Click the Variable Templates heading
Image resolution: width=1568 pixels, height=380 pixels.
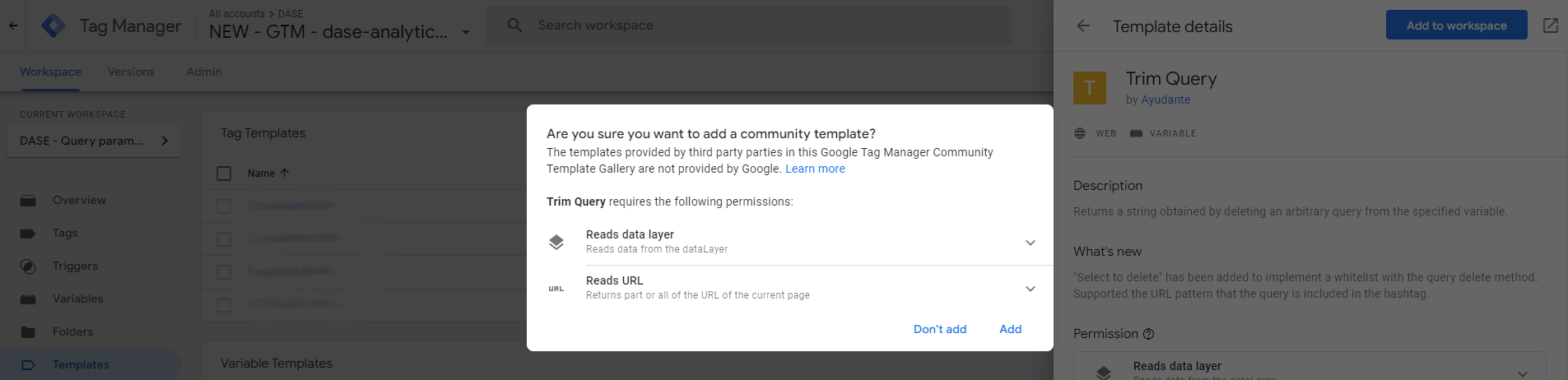pyautogui.click(x=277, y=364)
